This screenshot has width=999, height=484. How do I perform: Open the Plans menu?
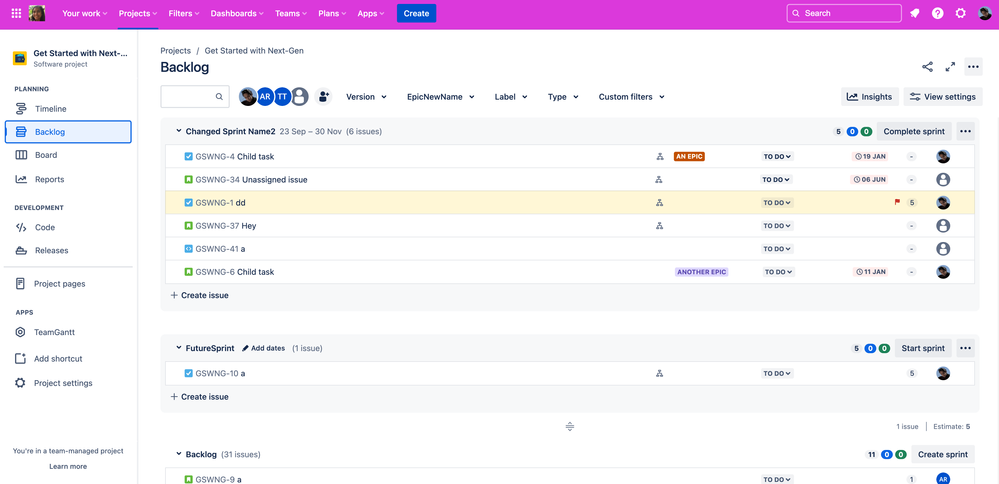pyautogui.click(x=332, y=13)
